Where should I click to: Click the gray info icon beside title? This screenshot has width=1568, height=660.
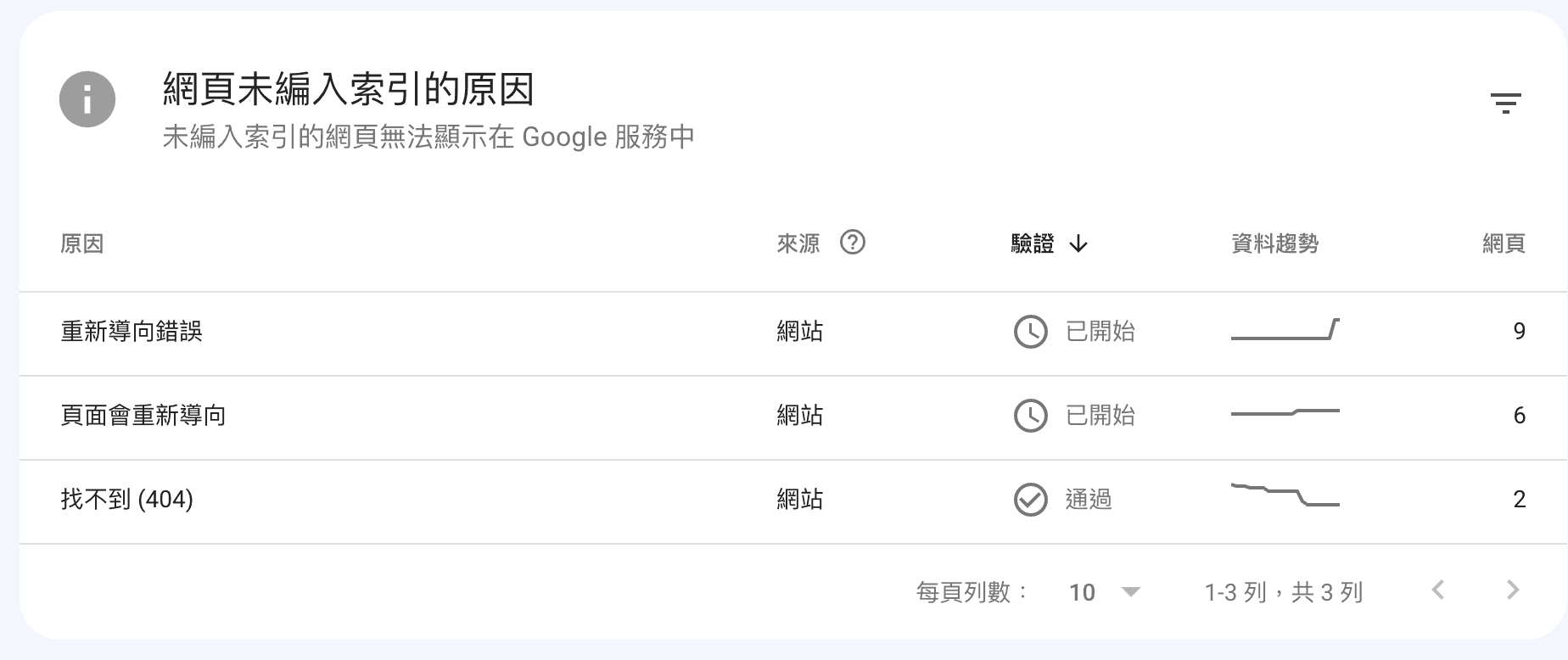tap(87, 100)
